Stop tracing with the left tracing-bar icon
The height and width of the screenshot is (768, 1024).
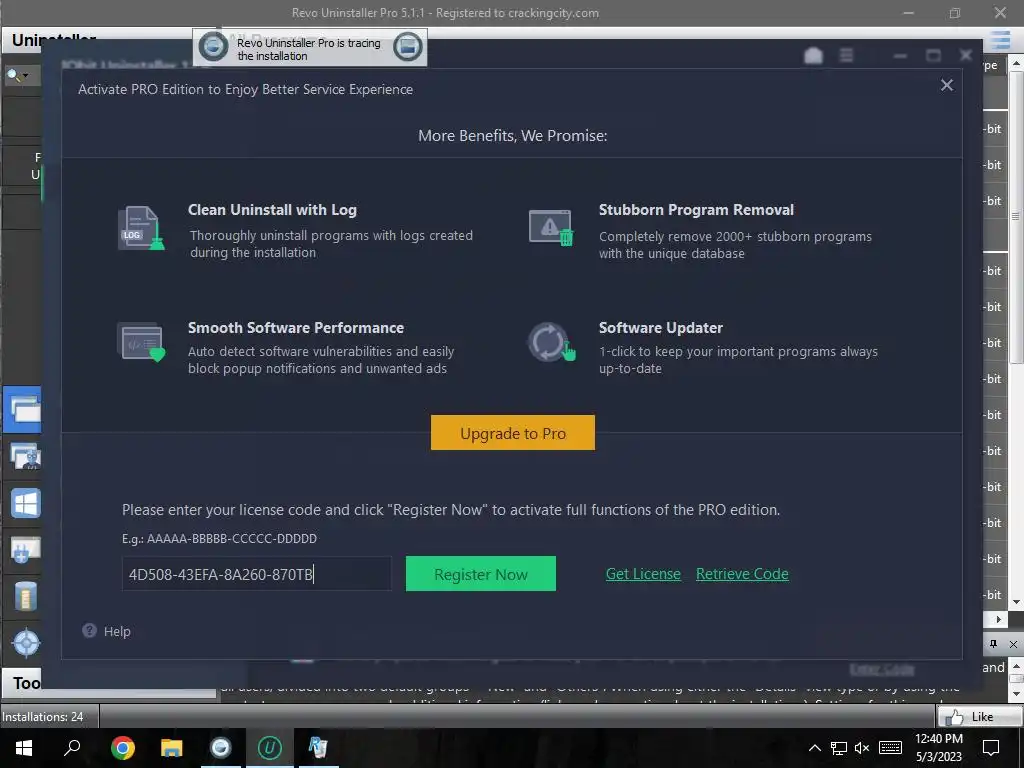(213, 46)
